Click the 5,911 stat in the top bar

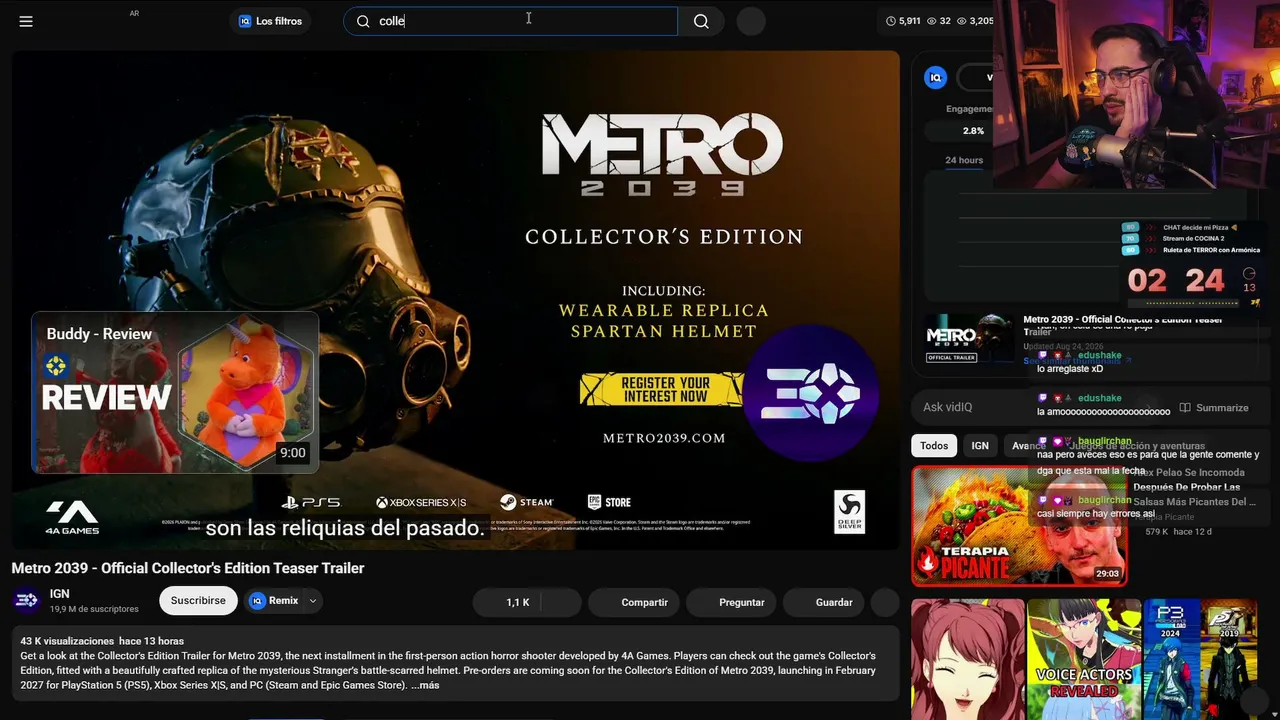904,21
